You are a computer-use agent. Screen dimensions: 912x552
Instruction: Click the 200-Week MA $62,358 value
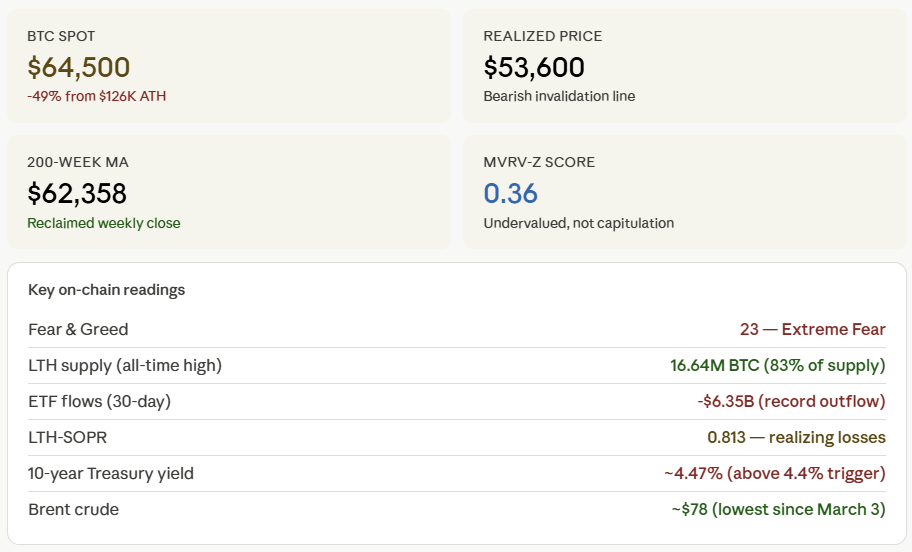click(x=77, y=193)
